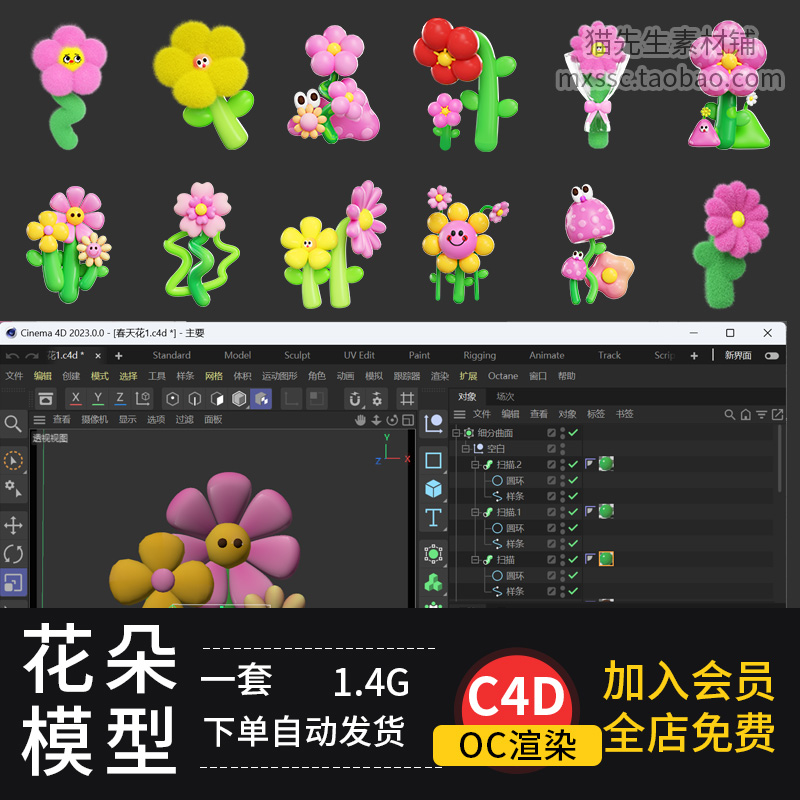Select the Text tool in the right toolbar
Screen dimensions: 800x800
pyautogui.click(x=432, y=517)
